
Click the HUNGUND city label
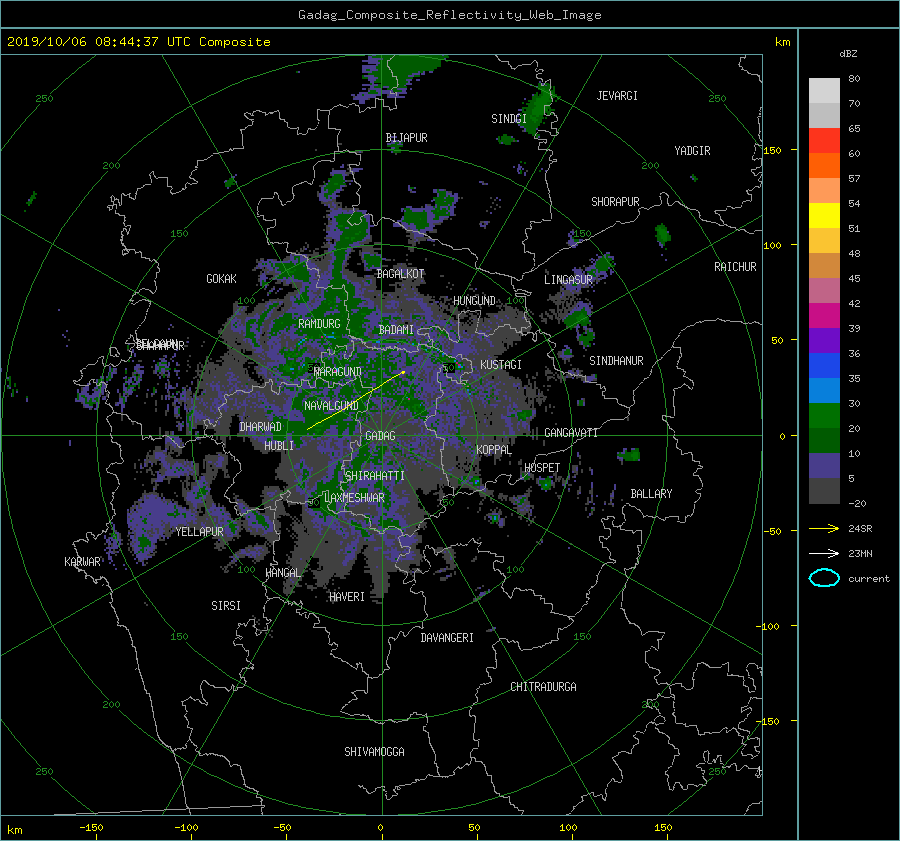(474, 301)
